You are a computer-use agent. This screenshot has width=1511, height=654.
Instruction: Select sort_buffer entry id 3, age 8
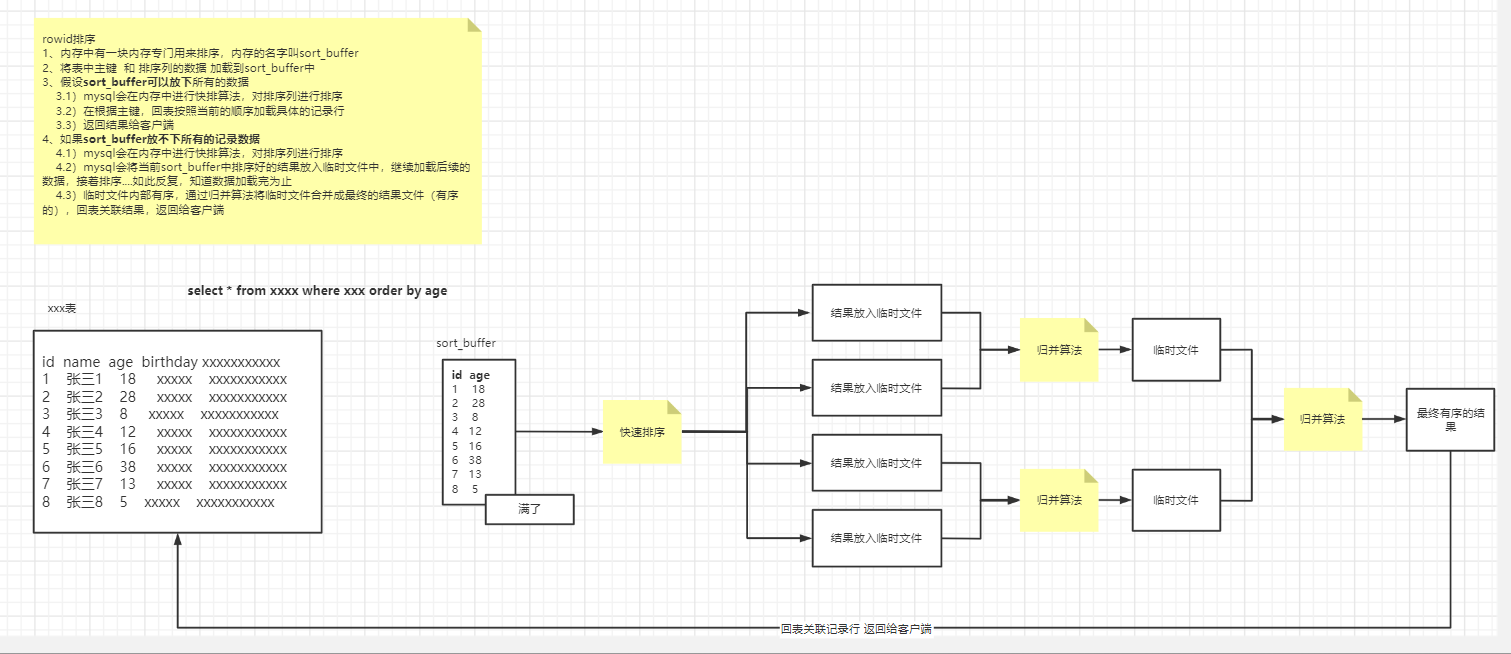465,417
